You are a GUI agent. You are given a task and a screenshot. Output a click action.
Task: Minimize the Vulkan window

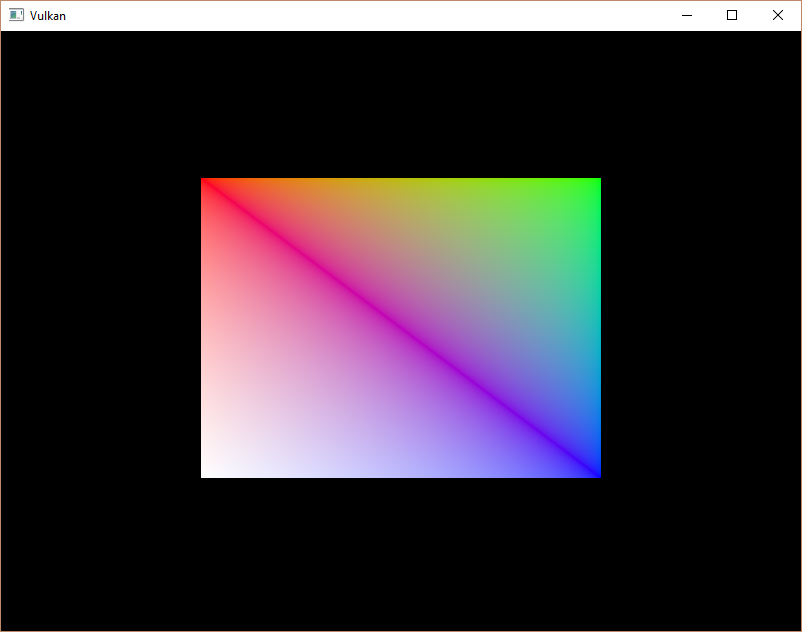686,15
